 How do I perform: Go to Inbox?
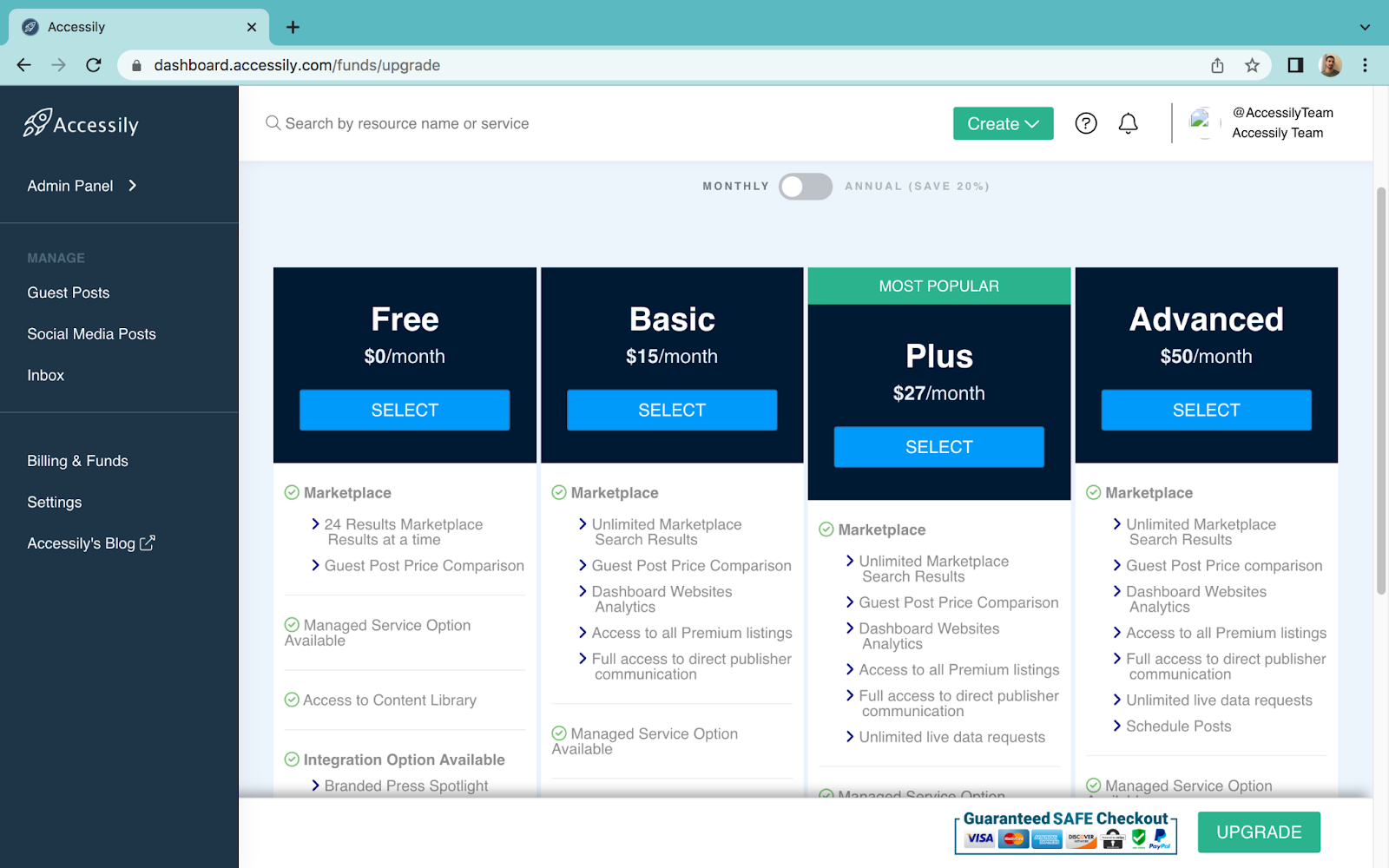45,375
